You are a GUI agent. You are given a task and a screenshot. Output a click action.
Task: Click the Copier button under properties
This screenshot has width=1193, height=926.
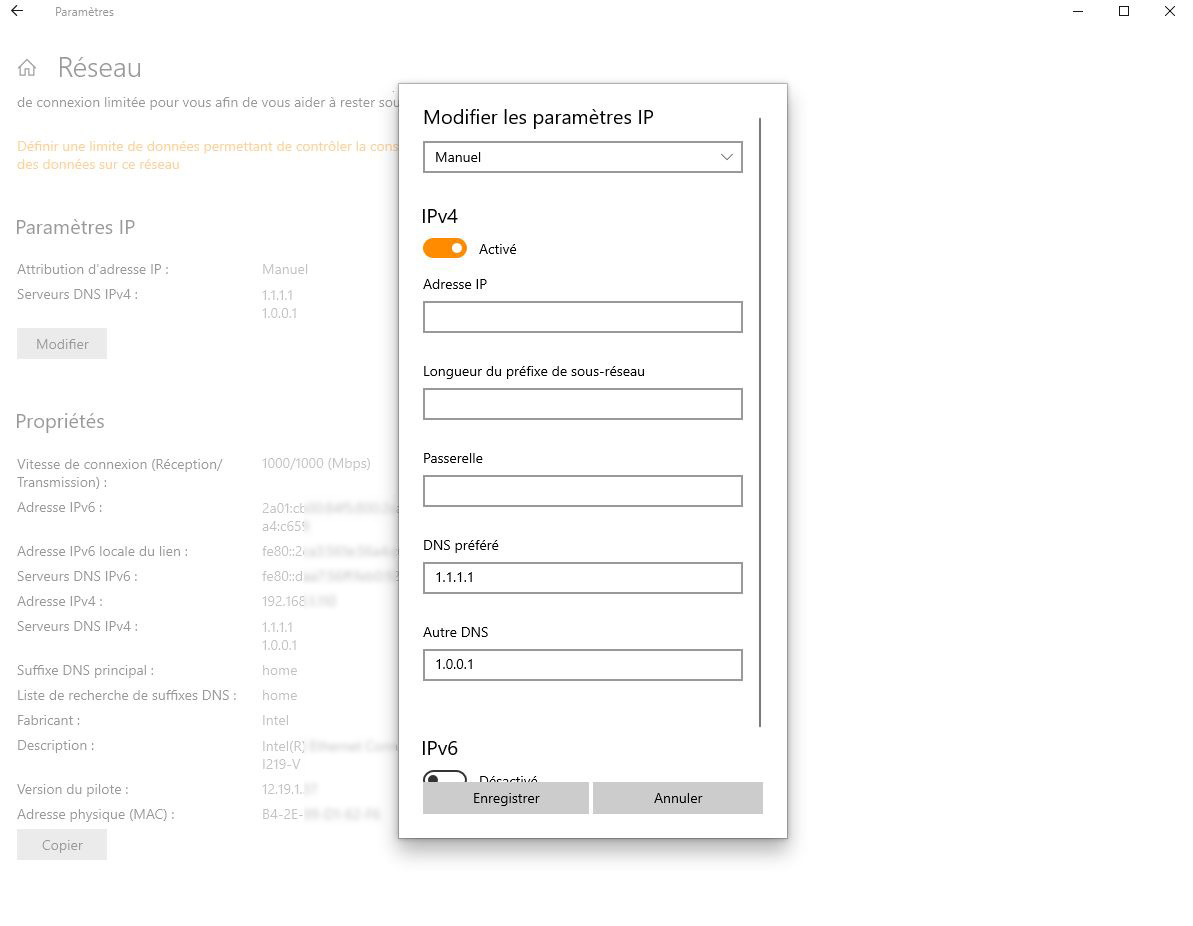click(62, 845)
